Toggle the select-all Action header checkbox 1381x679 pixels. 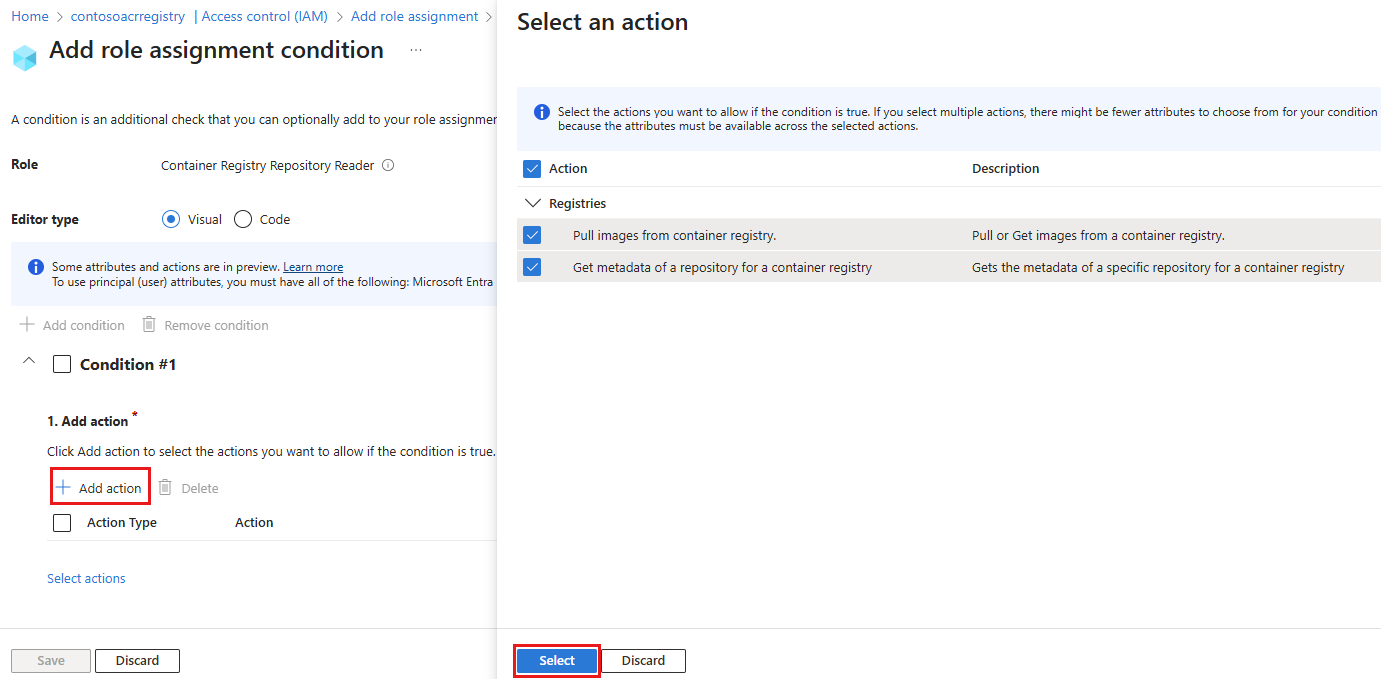pos(532,169)
